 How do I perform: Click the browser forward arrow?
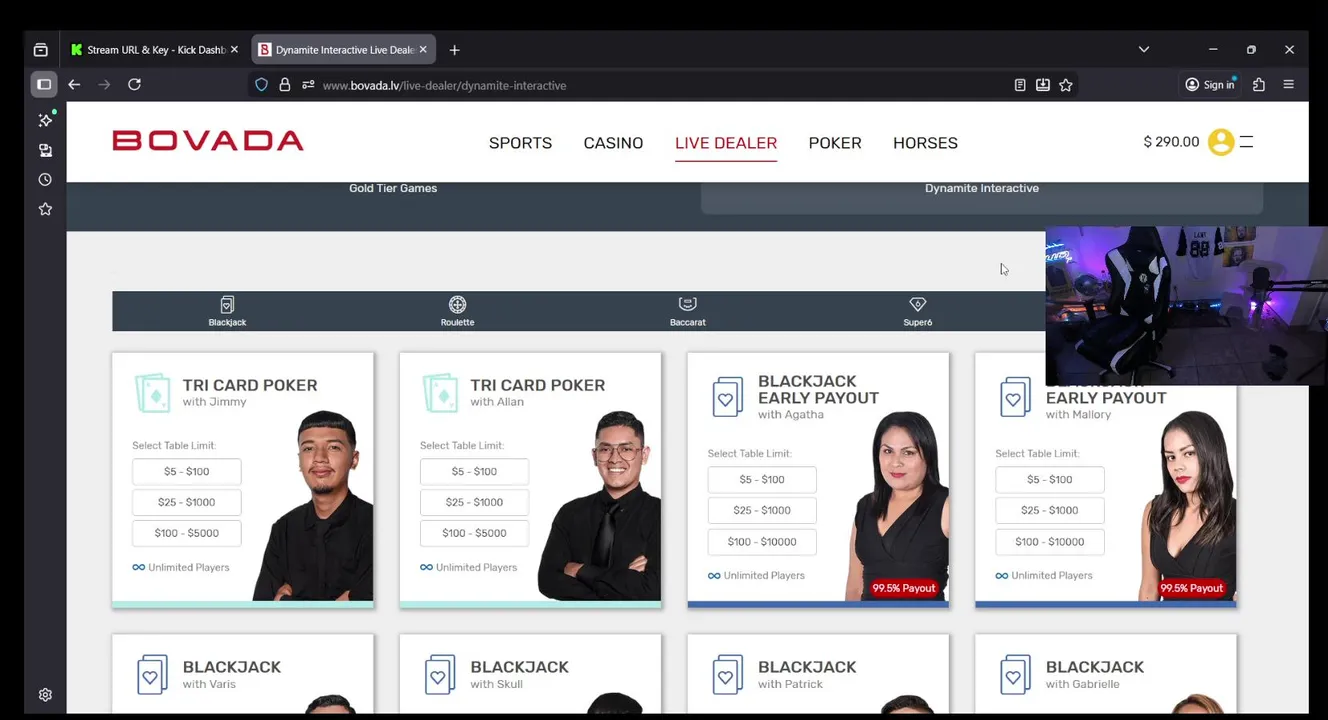pyautogui.click(x=104, y=85)
